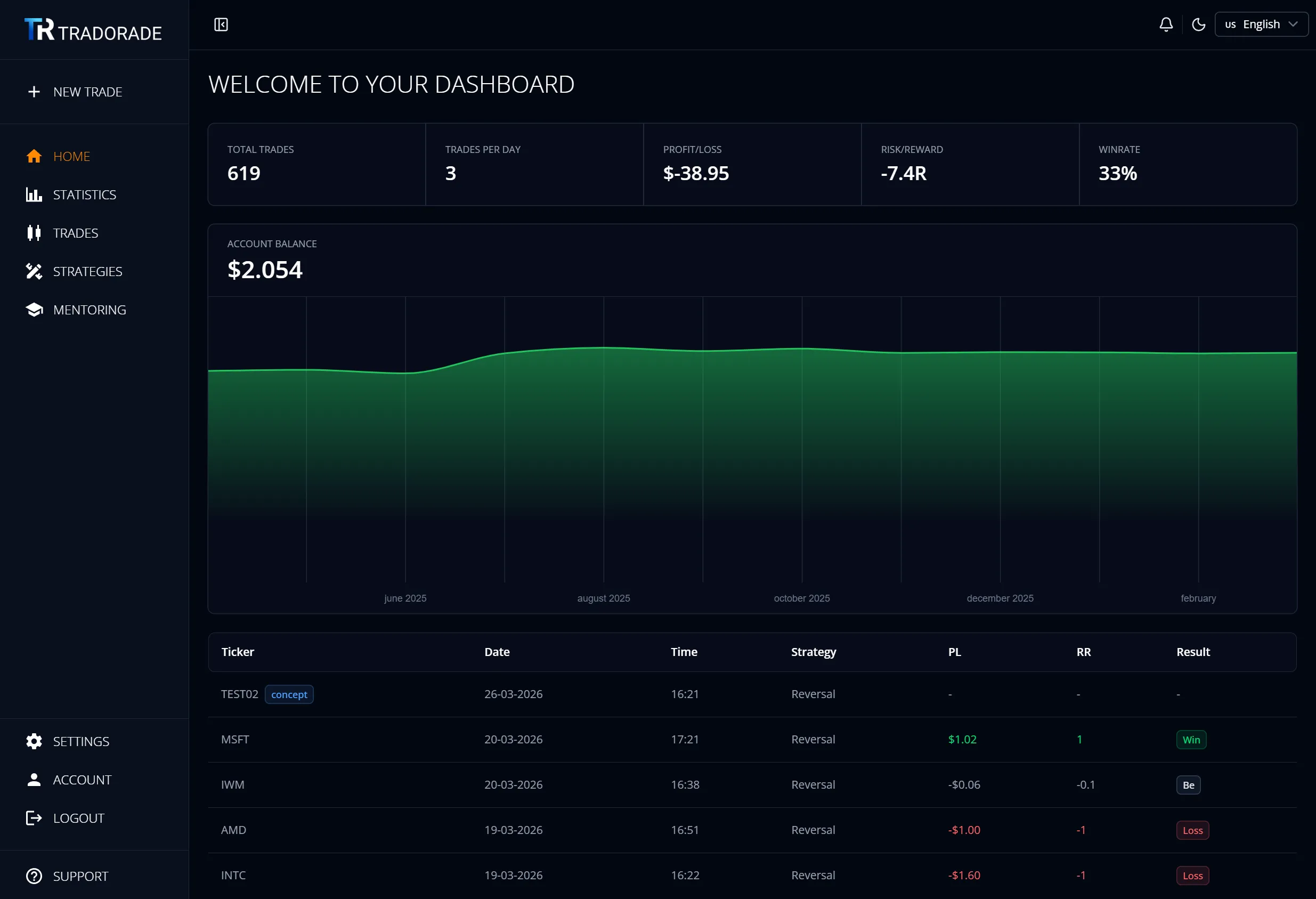This screenshot has height=899, width=1316.
Task: Open the notifications bell
Action: tap(1165, 25)
